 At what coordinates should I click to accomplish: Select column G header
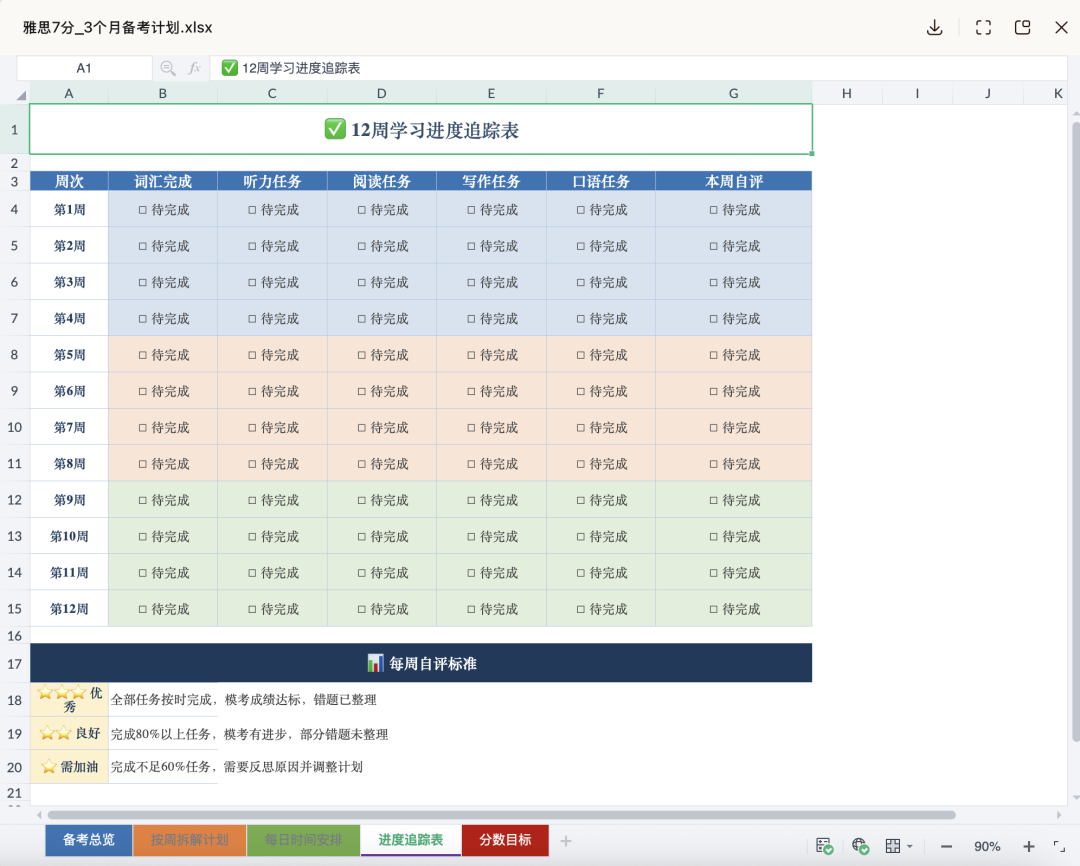[734, 94]
